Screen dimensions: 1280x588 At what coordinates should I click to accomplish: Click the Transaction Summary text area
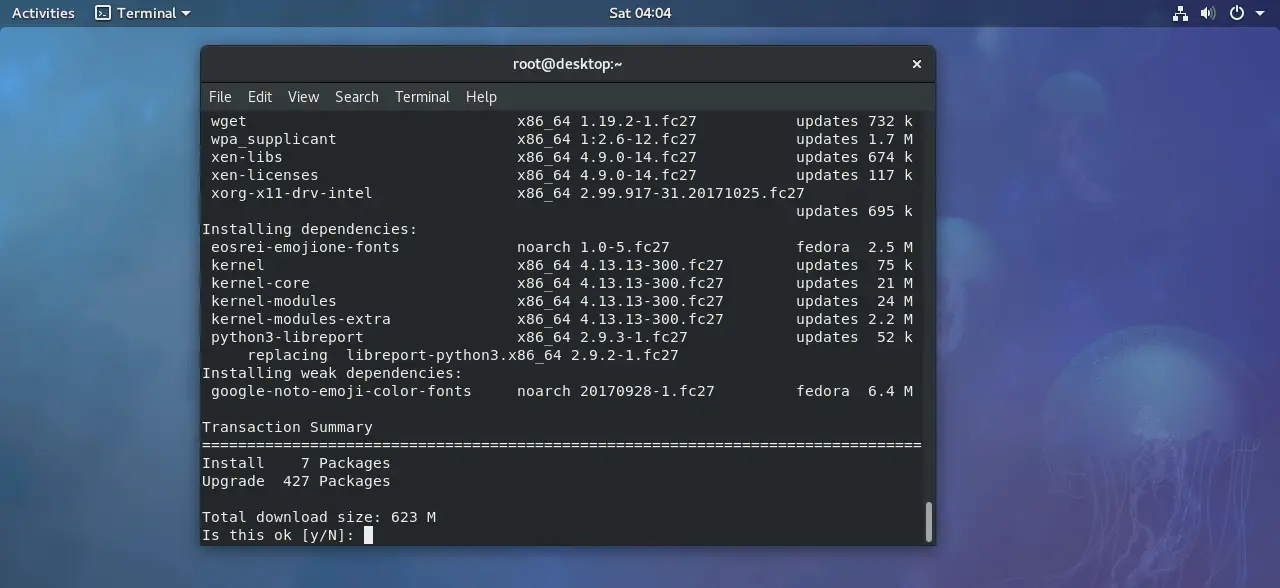[x=287, y=427]
